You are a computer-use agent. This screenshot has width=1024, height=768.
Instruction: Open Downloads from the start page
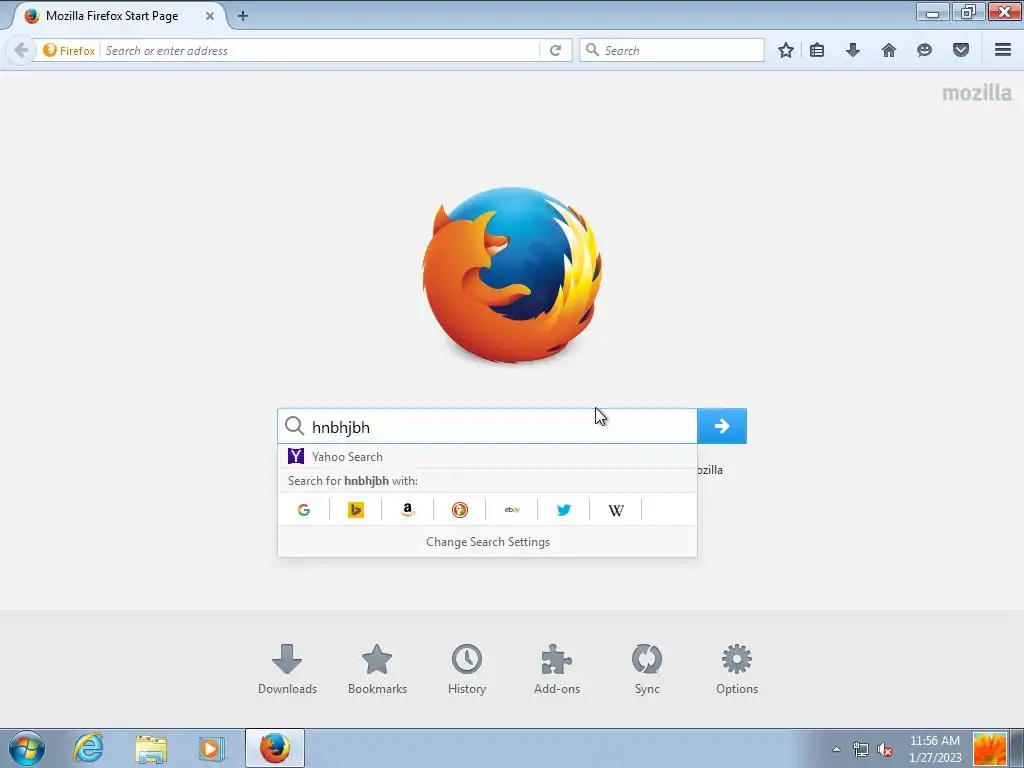pyautogui.click(x=287, y=669)
